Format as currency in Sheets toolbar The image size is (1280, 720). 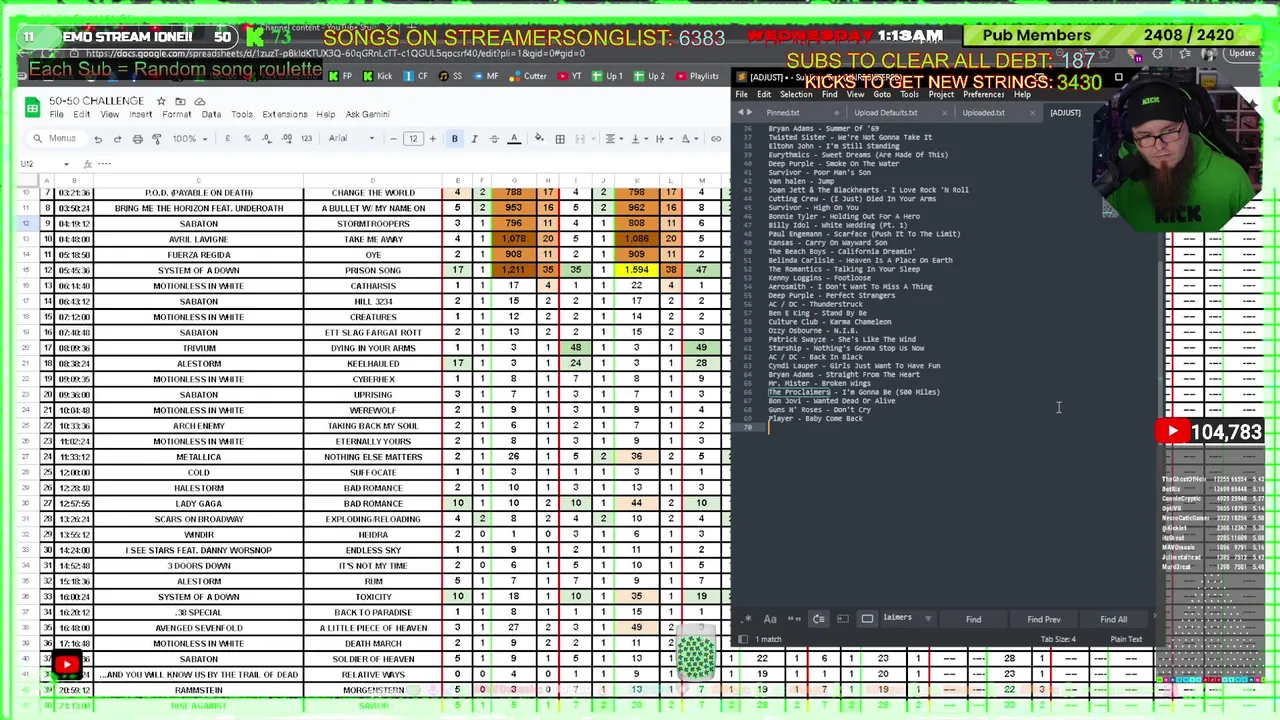(x=228, y=139)
